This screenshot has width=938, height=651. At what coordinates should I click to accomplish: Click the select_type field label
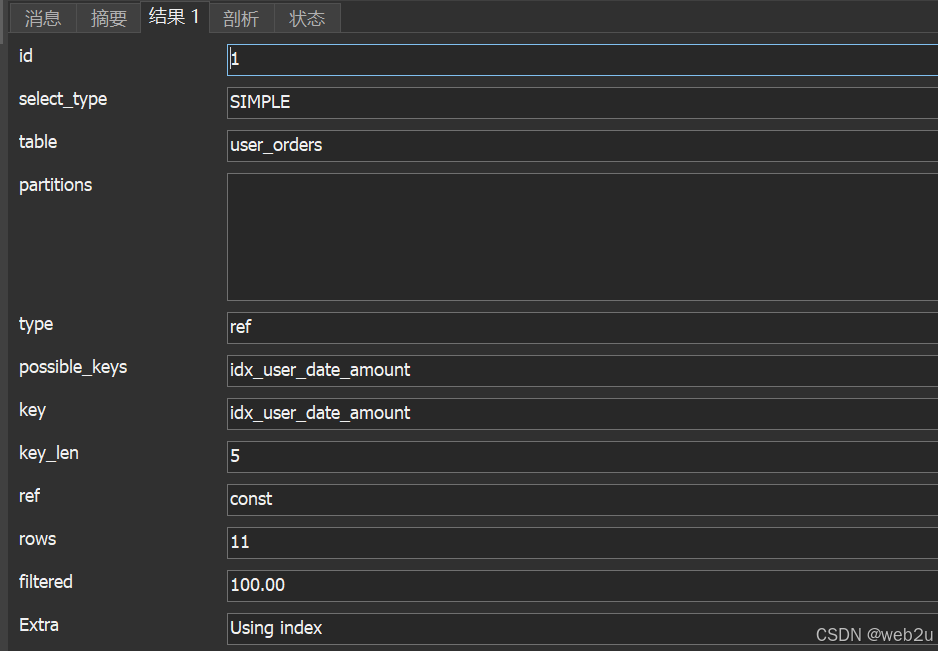(63, 99)
